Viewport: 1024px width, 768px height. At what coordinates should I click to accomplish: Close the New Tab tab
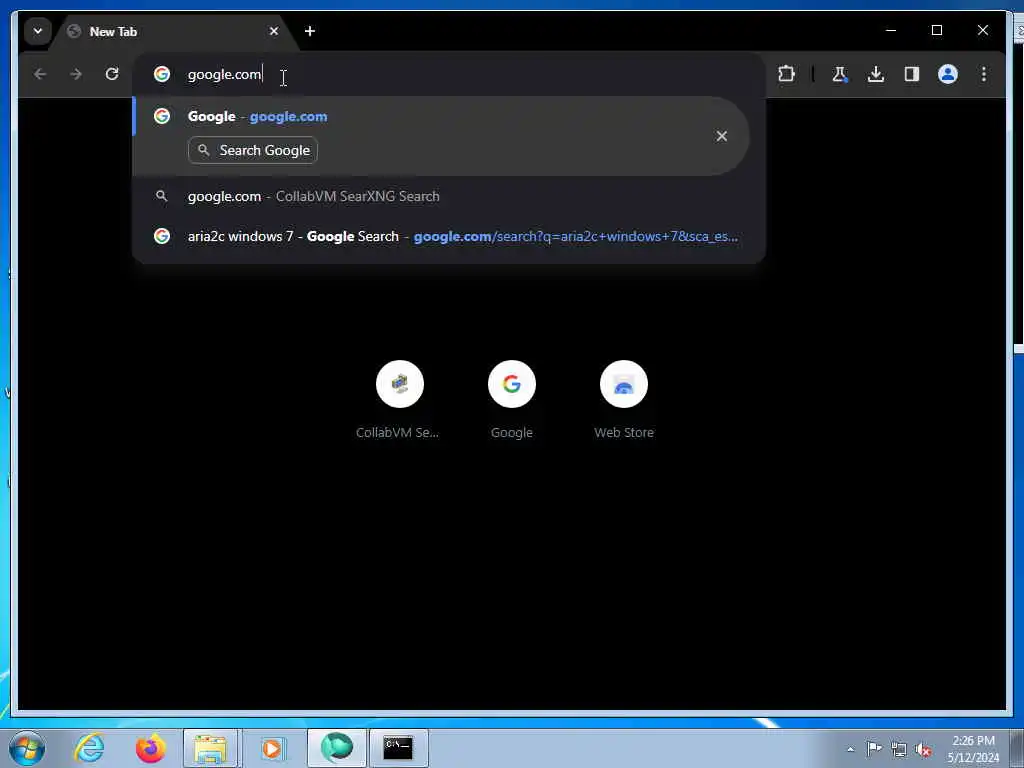coord(274,31)
